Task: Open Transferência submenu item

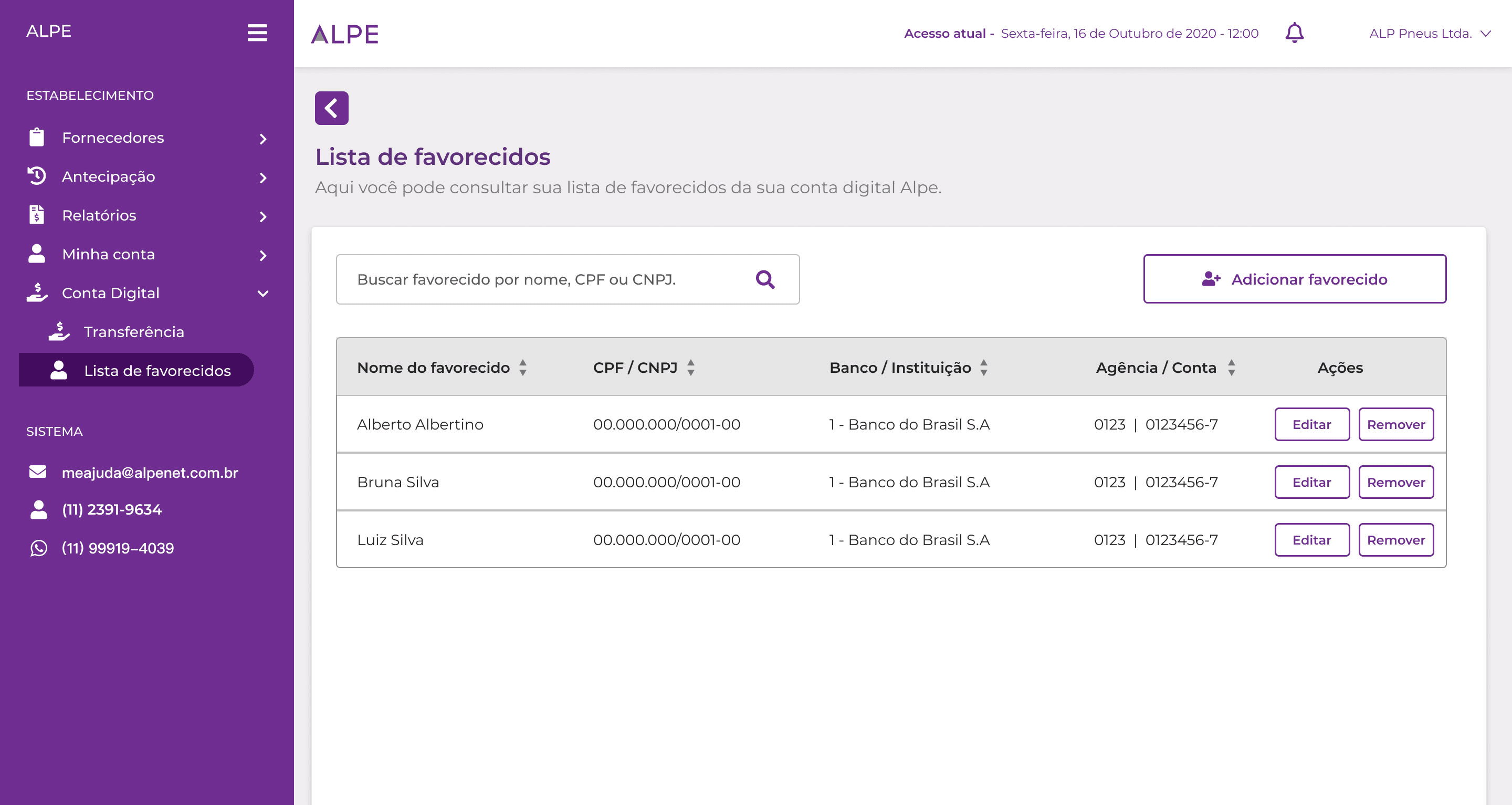Action: [x=134, y=332]
